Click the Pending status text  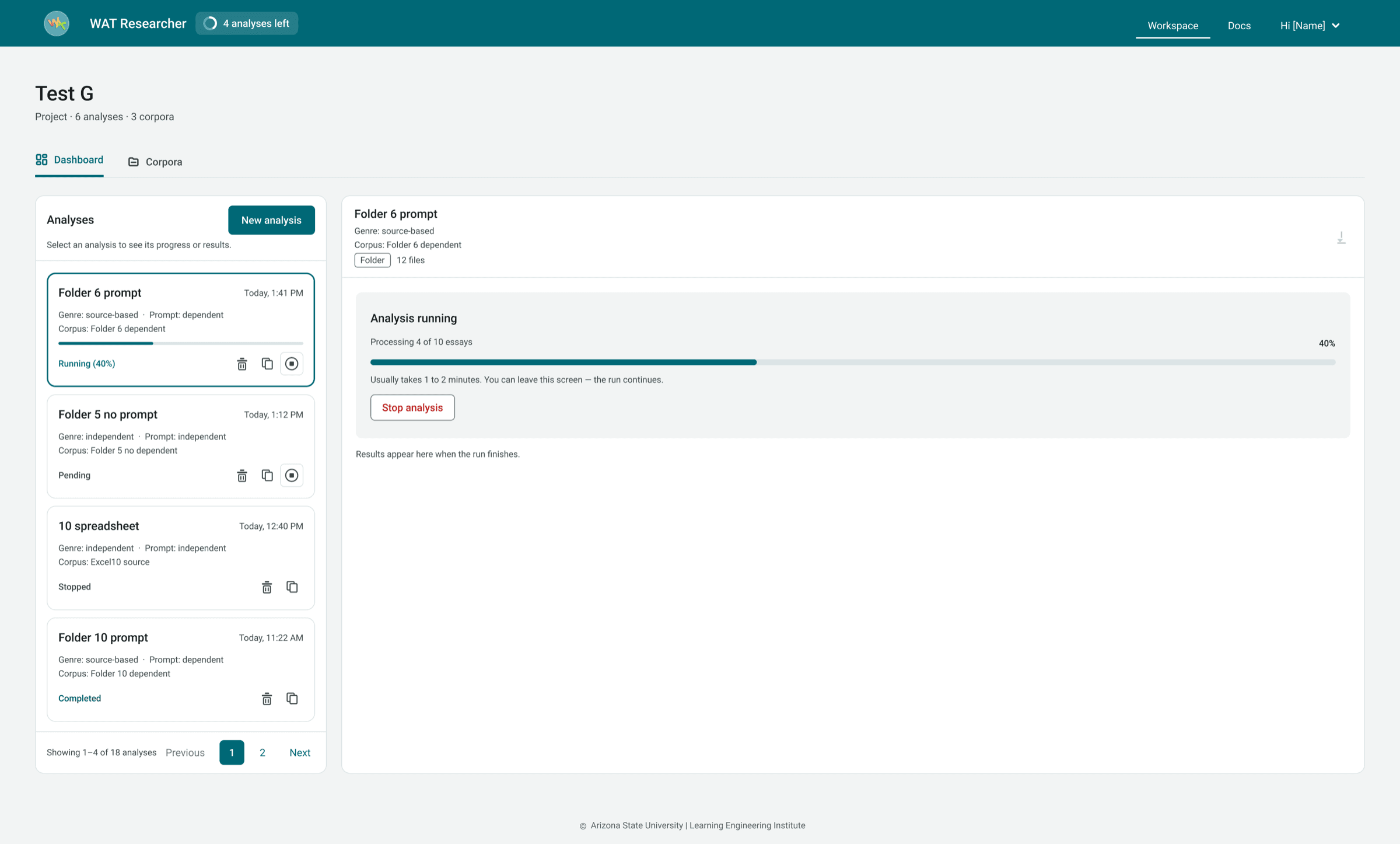[75, 475]
